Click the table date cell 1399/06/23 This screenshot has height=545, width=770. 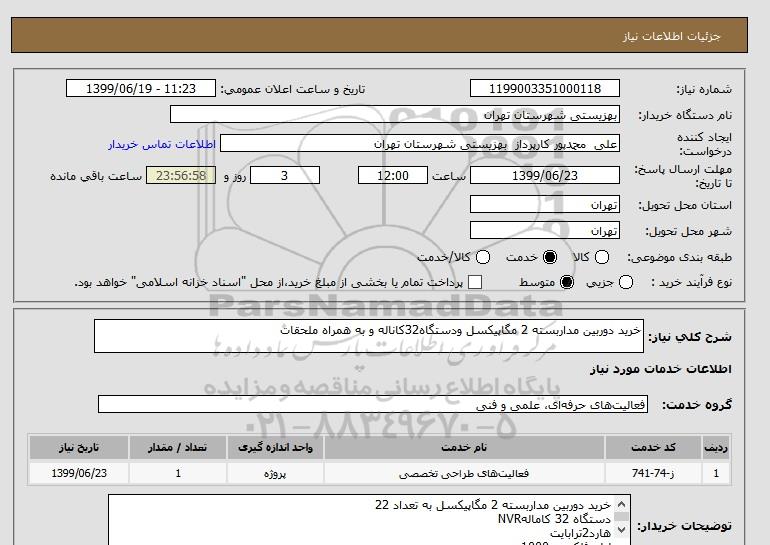pos(79,473)
